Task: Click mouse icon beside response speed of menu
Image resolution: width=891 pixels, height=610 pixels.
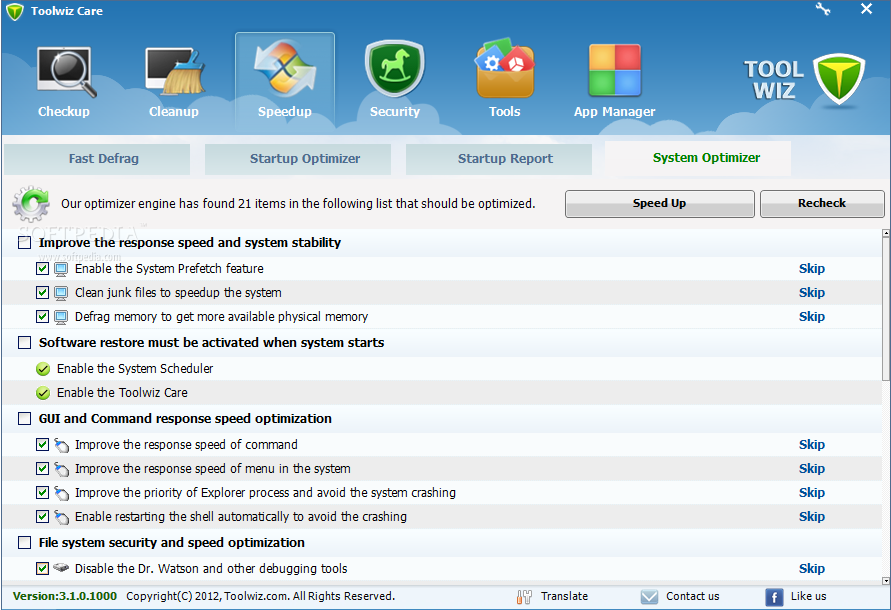Action: [x=61, y=468]
